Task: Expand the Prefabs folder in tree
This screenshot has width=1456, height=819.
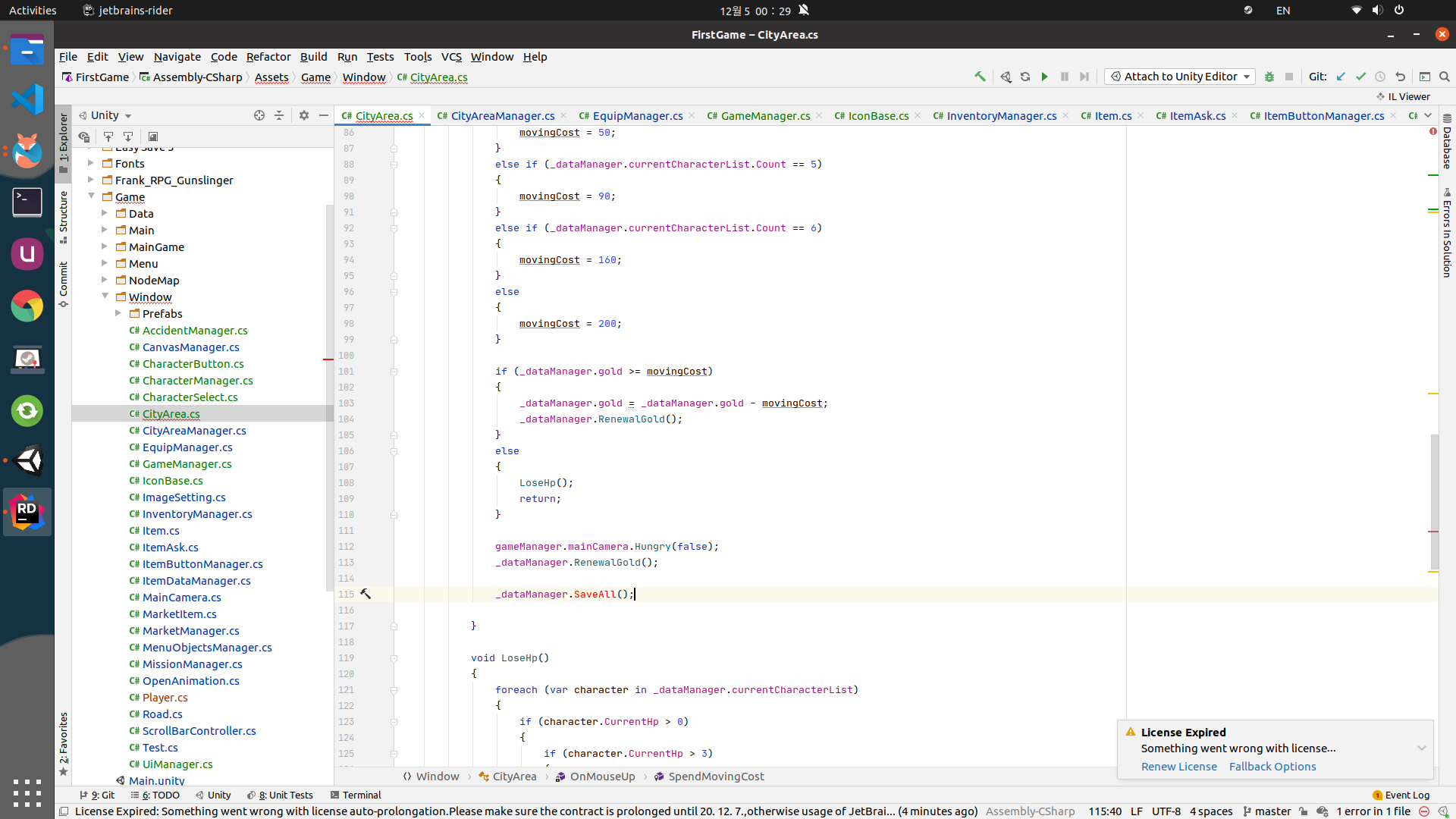Action: [118, 313]
